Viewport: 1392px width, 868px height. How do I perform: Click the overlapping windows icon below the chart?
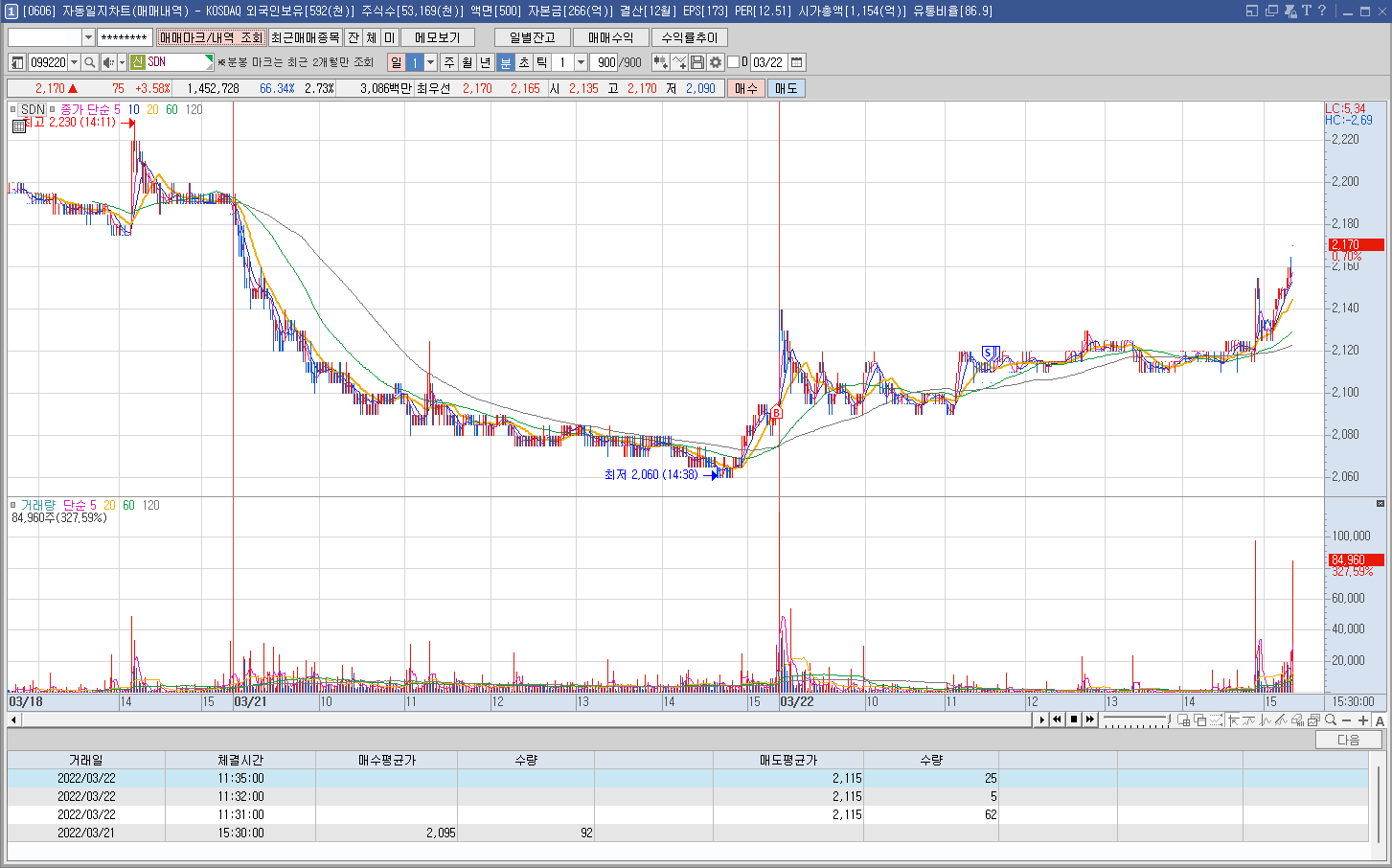[1199, 720]
